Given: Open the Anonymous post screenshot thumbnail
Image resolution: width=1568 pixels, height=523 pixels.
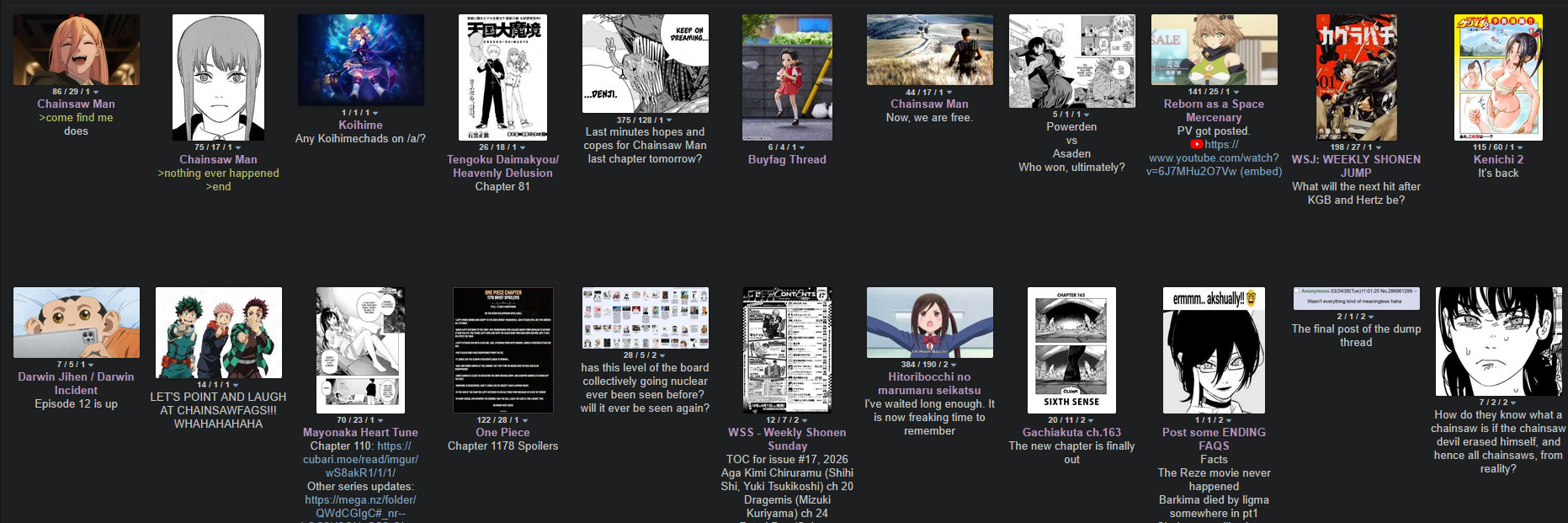Looking at the screenshot, I should (1357, 299).
